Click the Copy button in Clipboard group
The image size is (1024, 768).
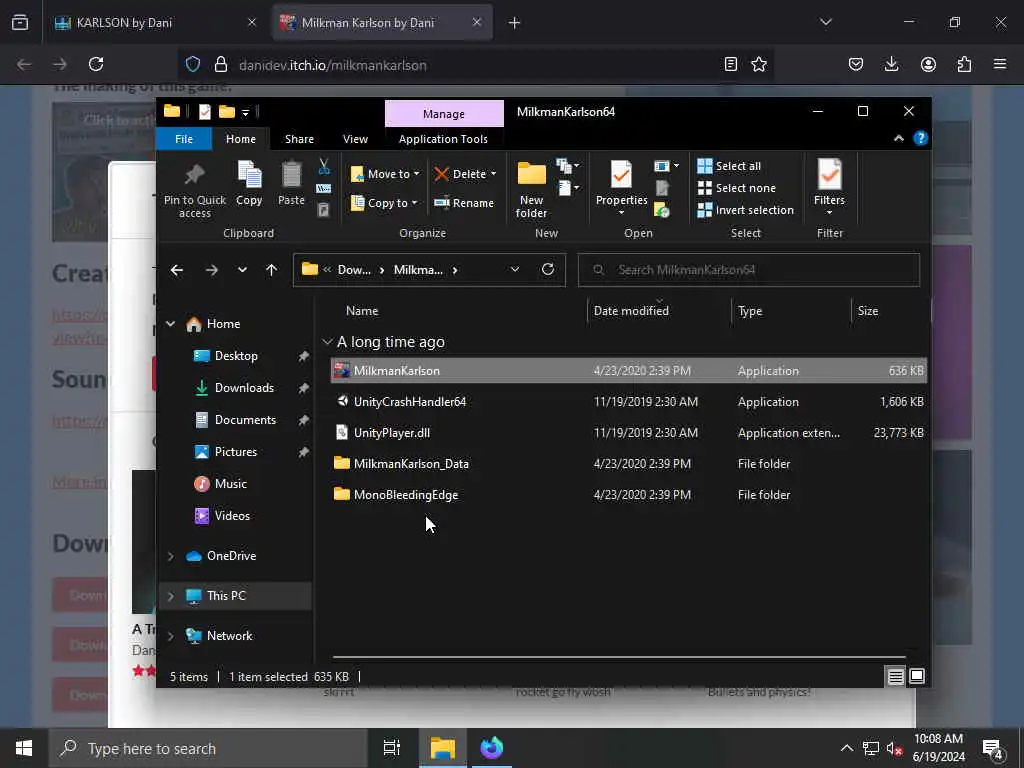[x=249, y=184]
